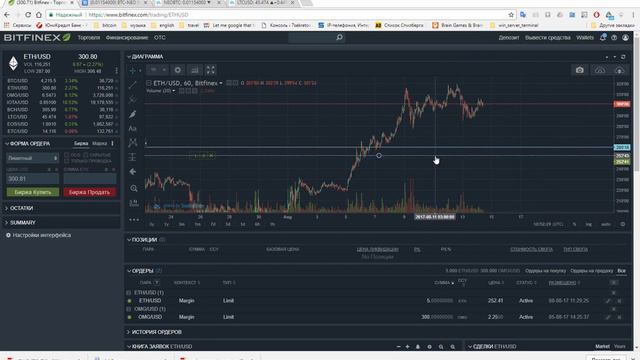The image size is (640, 360).
Task: Take chart snapshot with camera icon
Action: click(x=580, y=70)
